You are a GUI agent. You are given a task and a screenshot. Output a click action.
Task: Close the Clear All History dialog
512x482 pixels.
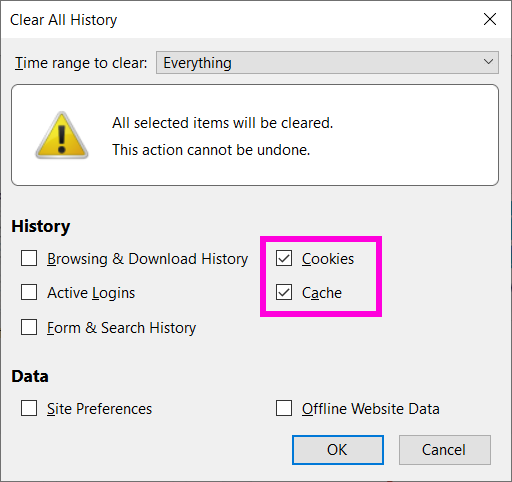490,19
